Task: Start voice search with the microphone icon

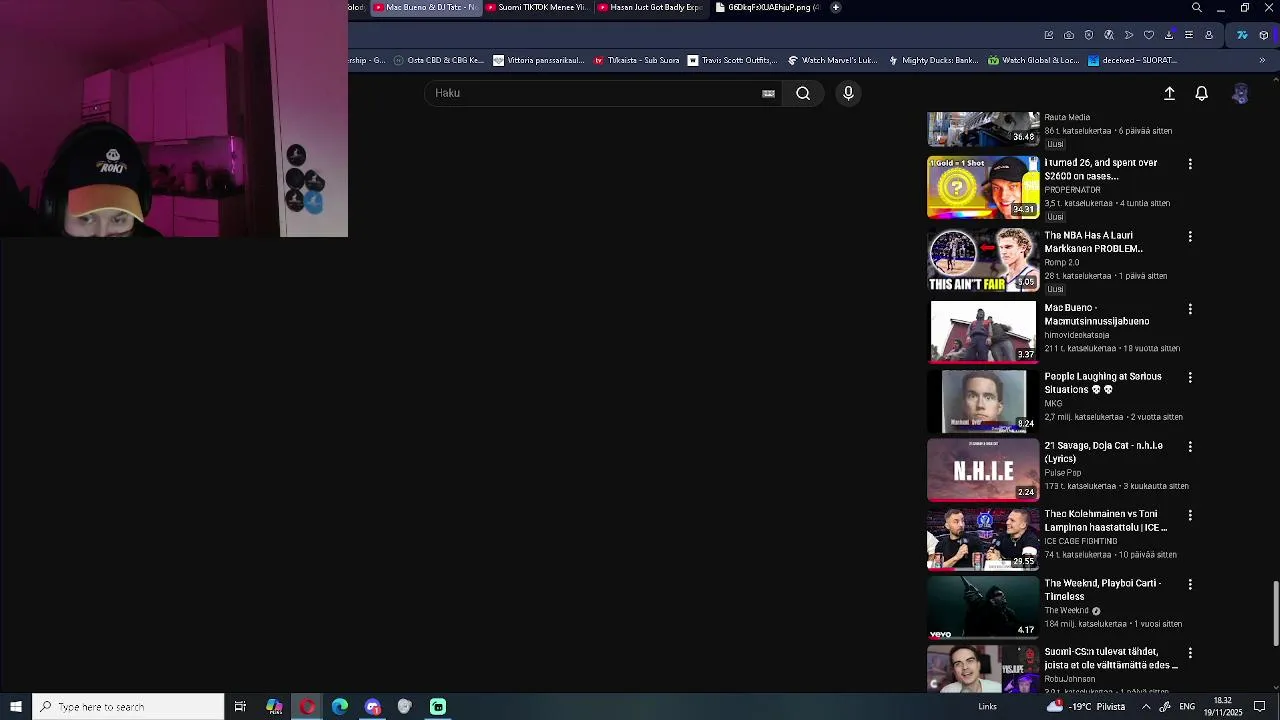Action: click(848, 93)
